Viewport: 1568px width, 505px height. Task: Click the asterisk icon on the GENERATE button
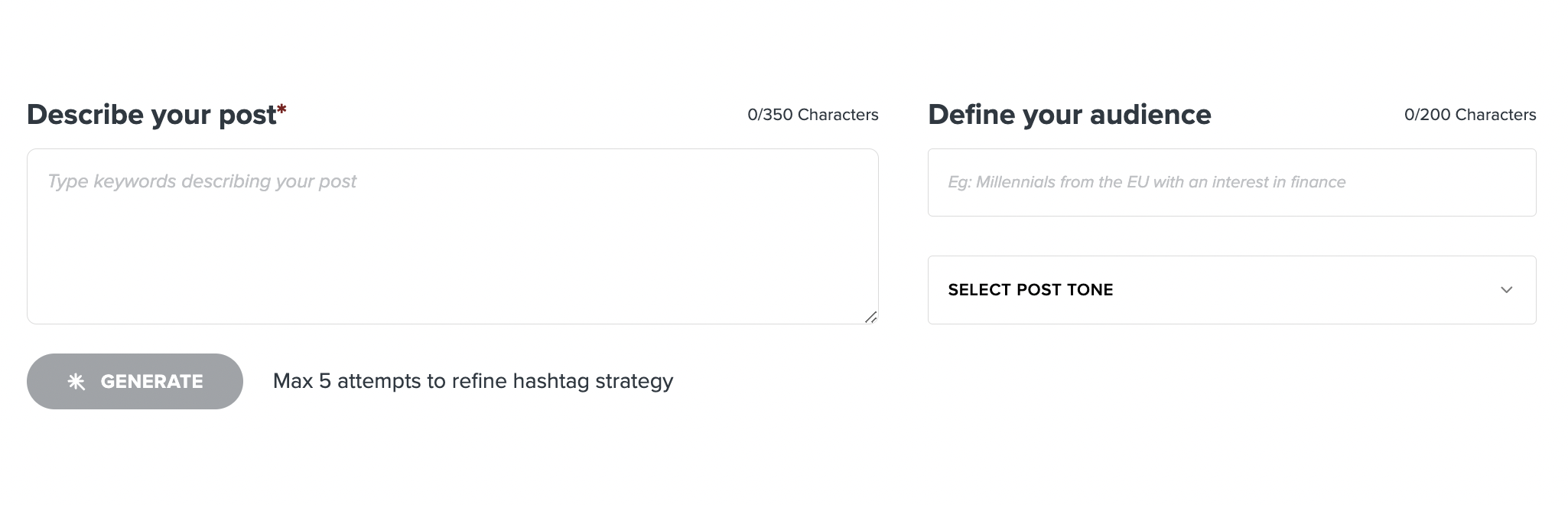[76, 381]
